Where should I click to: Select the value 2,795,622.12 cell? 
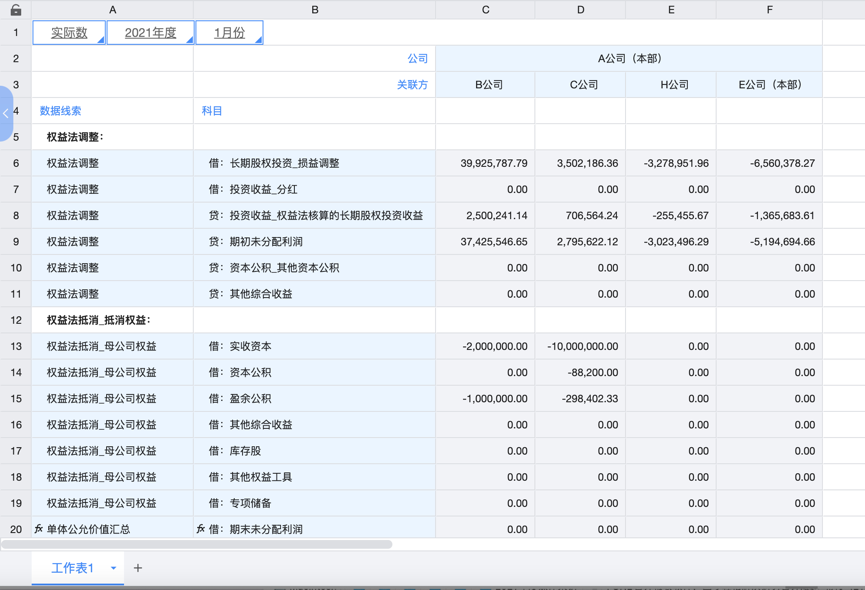[x=580, y=242]
